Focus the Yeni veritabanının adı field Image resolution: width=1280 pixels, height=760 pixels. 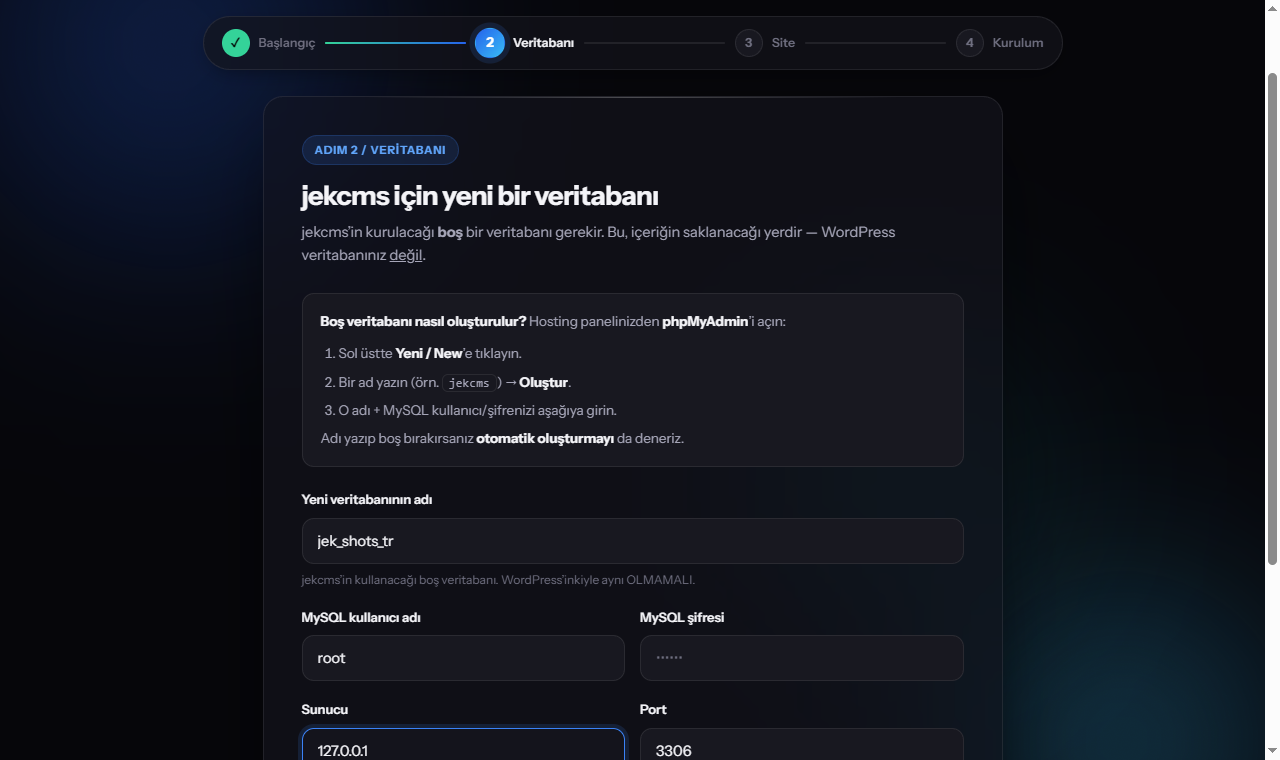tap(632, 541)
